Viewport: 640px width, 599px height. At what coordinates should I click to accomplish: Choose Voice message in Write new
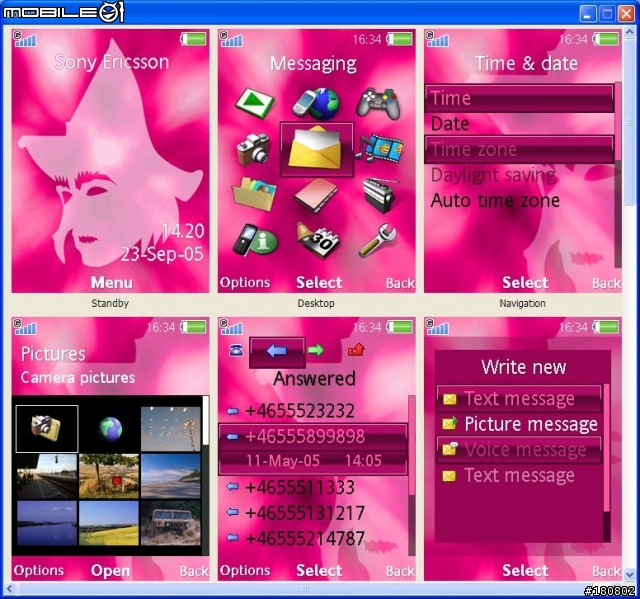point(519,450)
